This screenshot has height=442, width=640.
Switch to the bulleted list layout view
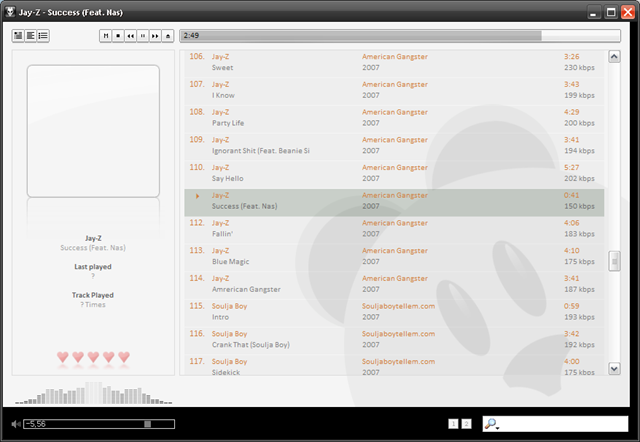coord(43,36)
